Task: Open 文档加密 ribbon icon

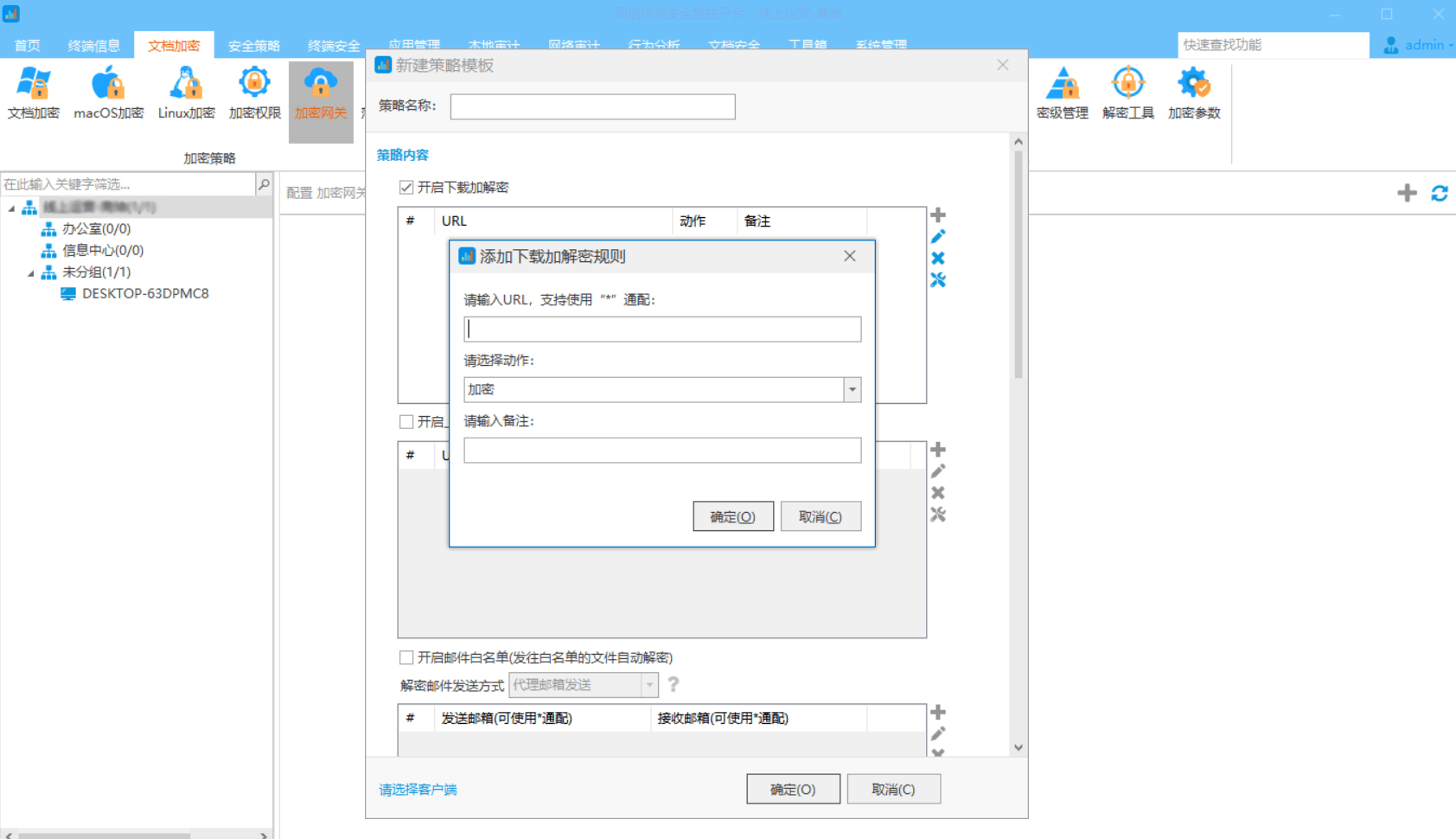Action: coord(33,93)
